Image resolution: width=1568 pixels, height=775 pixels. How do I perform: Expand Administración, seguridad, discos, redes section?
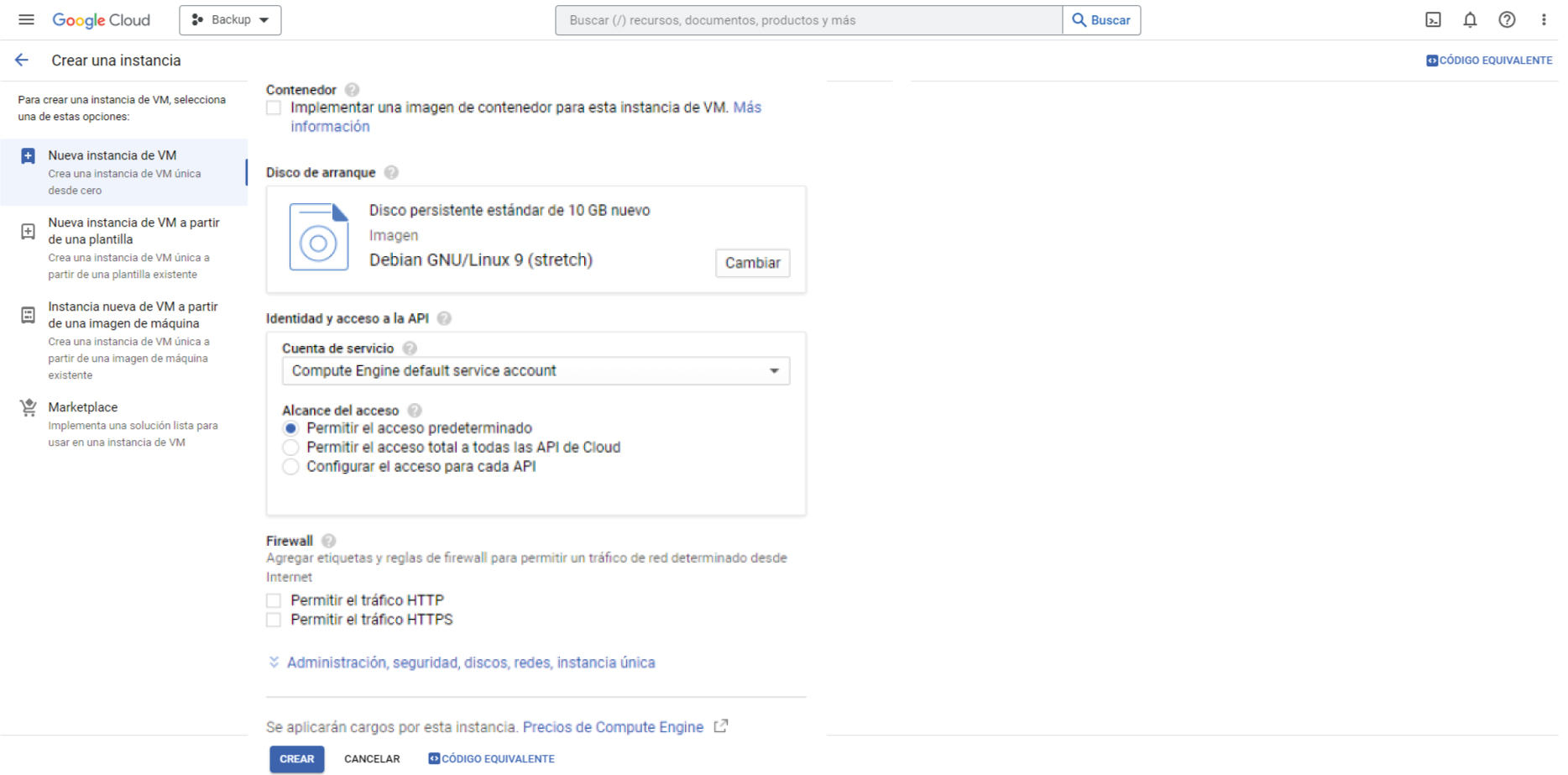pyautogui.click(x=470, y=662)
